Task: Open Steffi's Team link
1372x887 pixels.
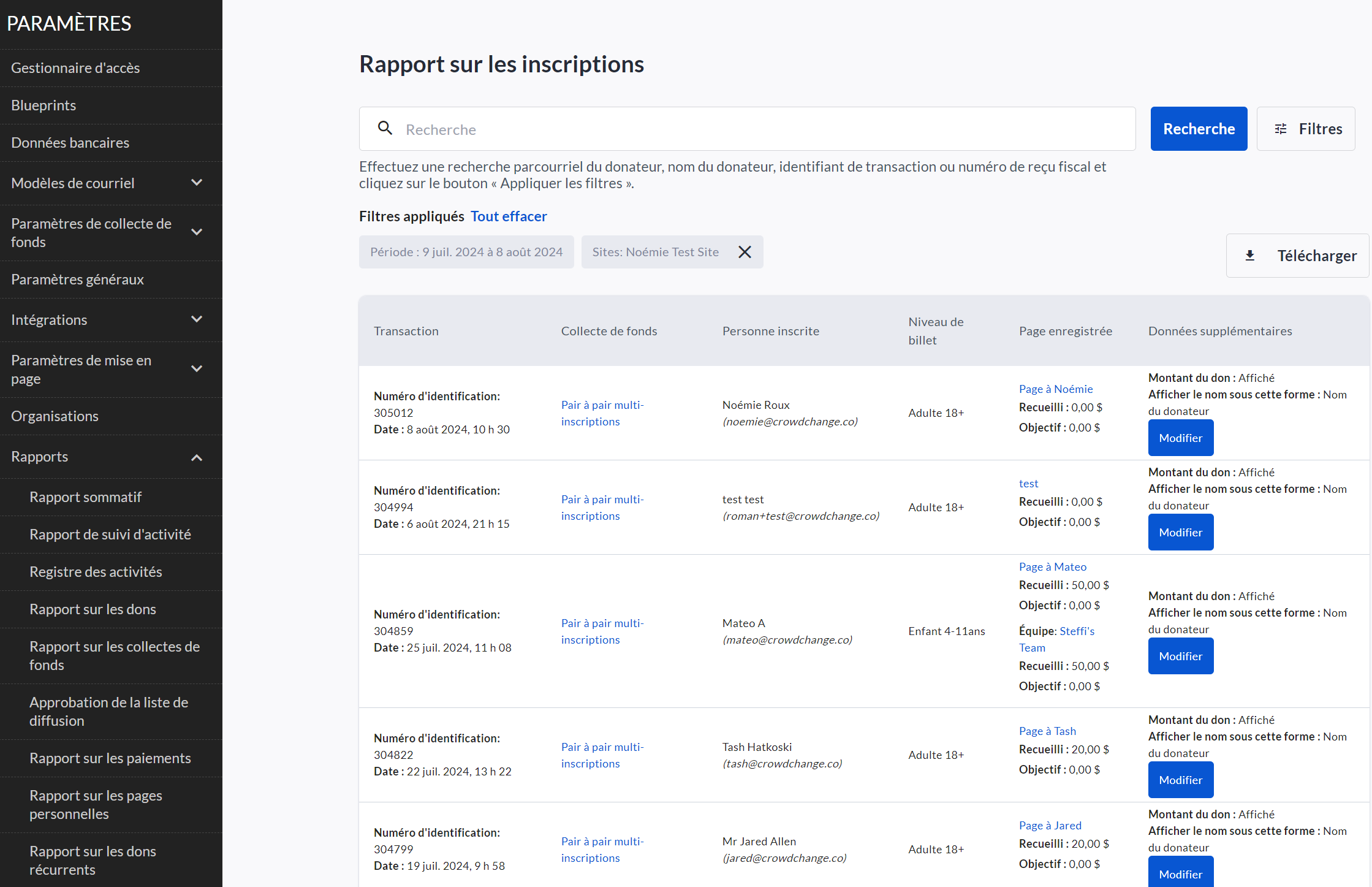Action: point(1076,631)
